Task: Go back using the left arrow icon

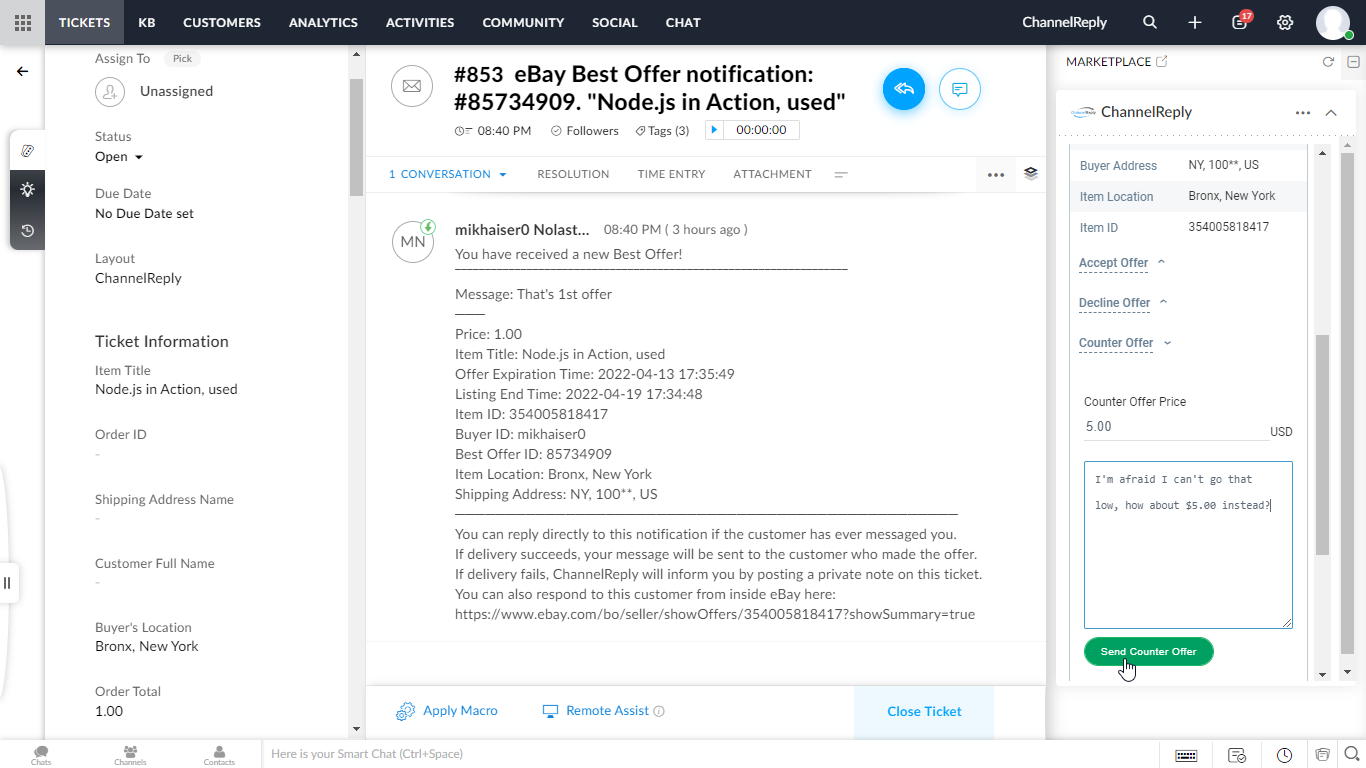Action: [22, 72]
